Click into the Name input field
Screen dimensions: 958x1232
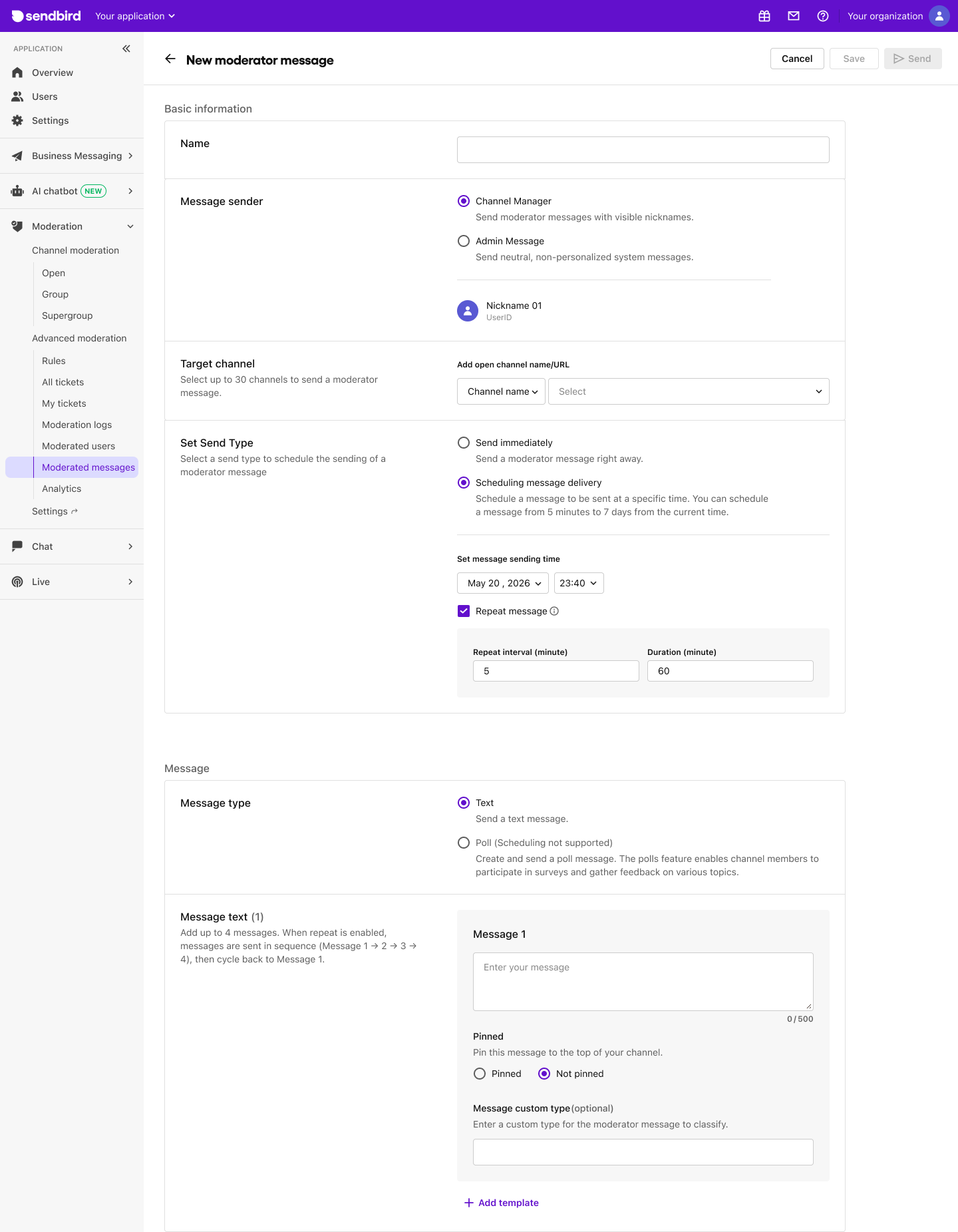tap(643, 150)
